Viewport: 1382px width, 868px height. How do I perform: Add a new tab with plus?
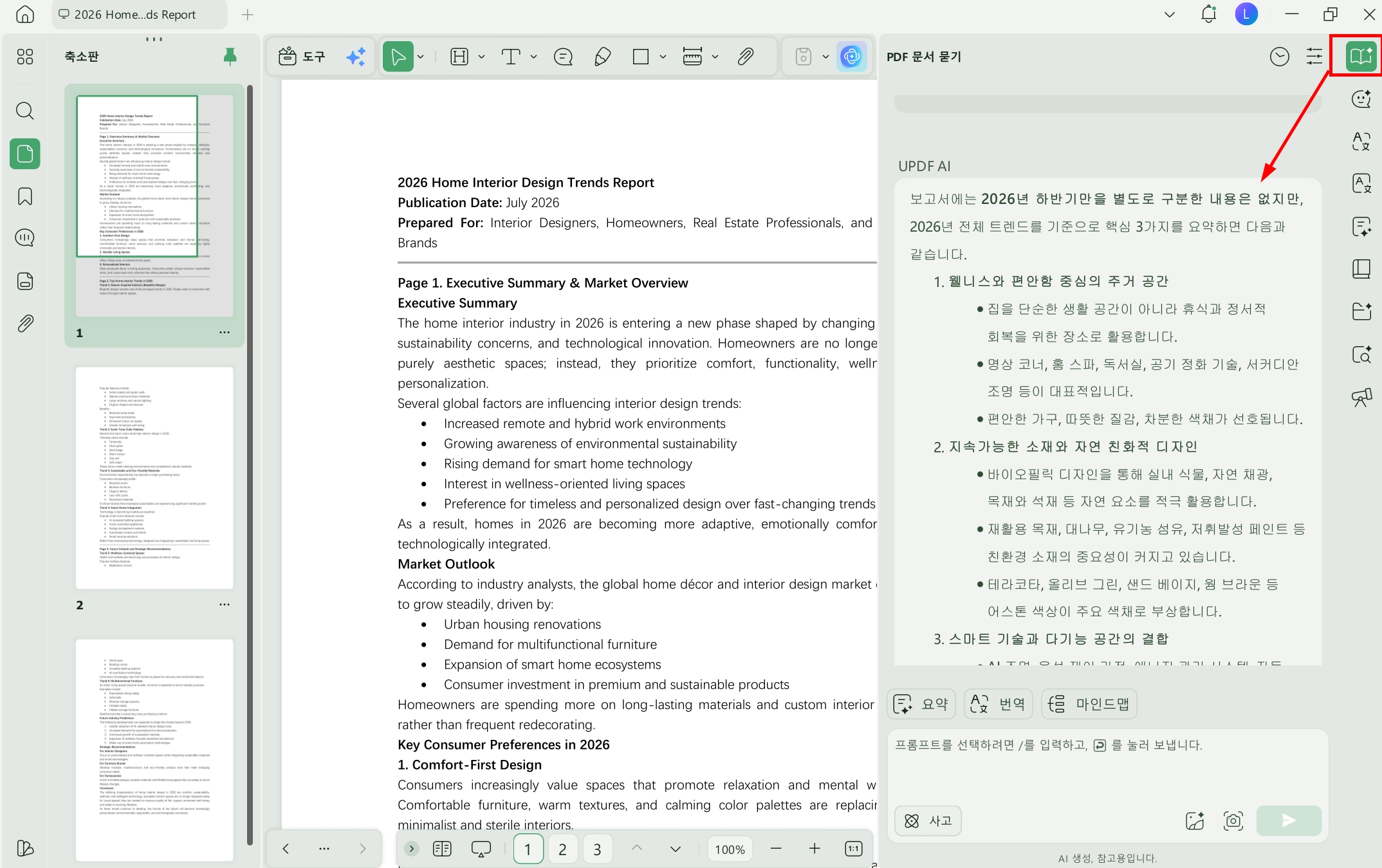(248, 14)
